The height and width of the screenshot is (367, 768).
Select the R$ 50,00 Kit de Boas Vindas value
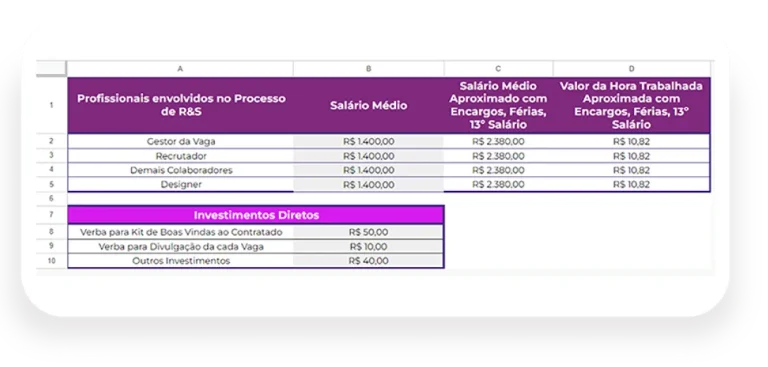pos(368,232)
